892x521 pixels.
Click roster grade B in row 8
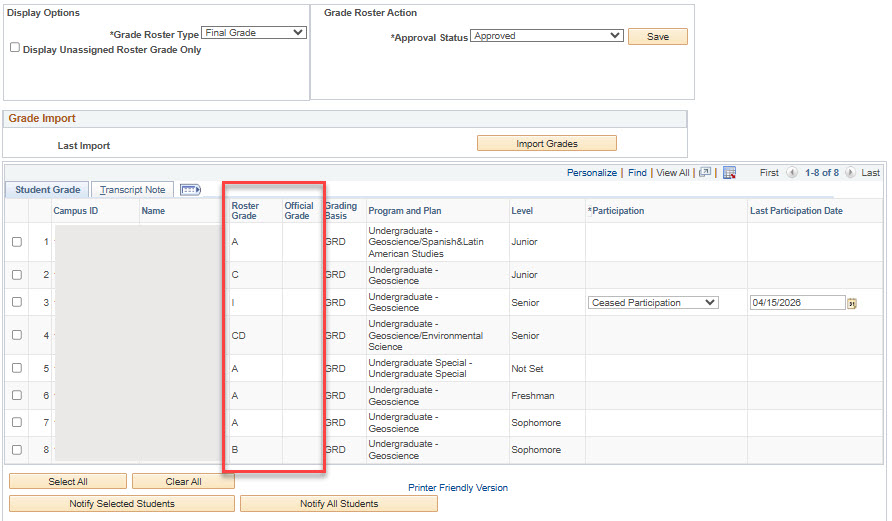(x=234, y=449)
